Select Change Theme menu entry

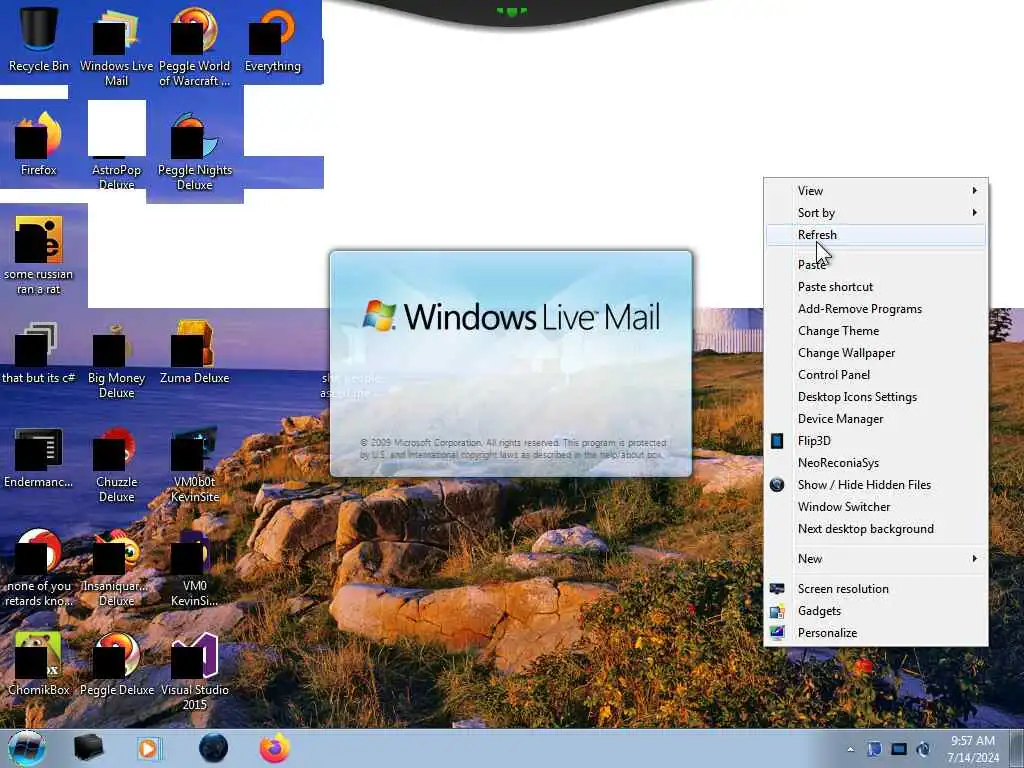(876, 331)
